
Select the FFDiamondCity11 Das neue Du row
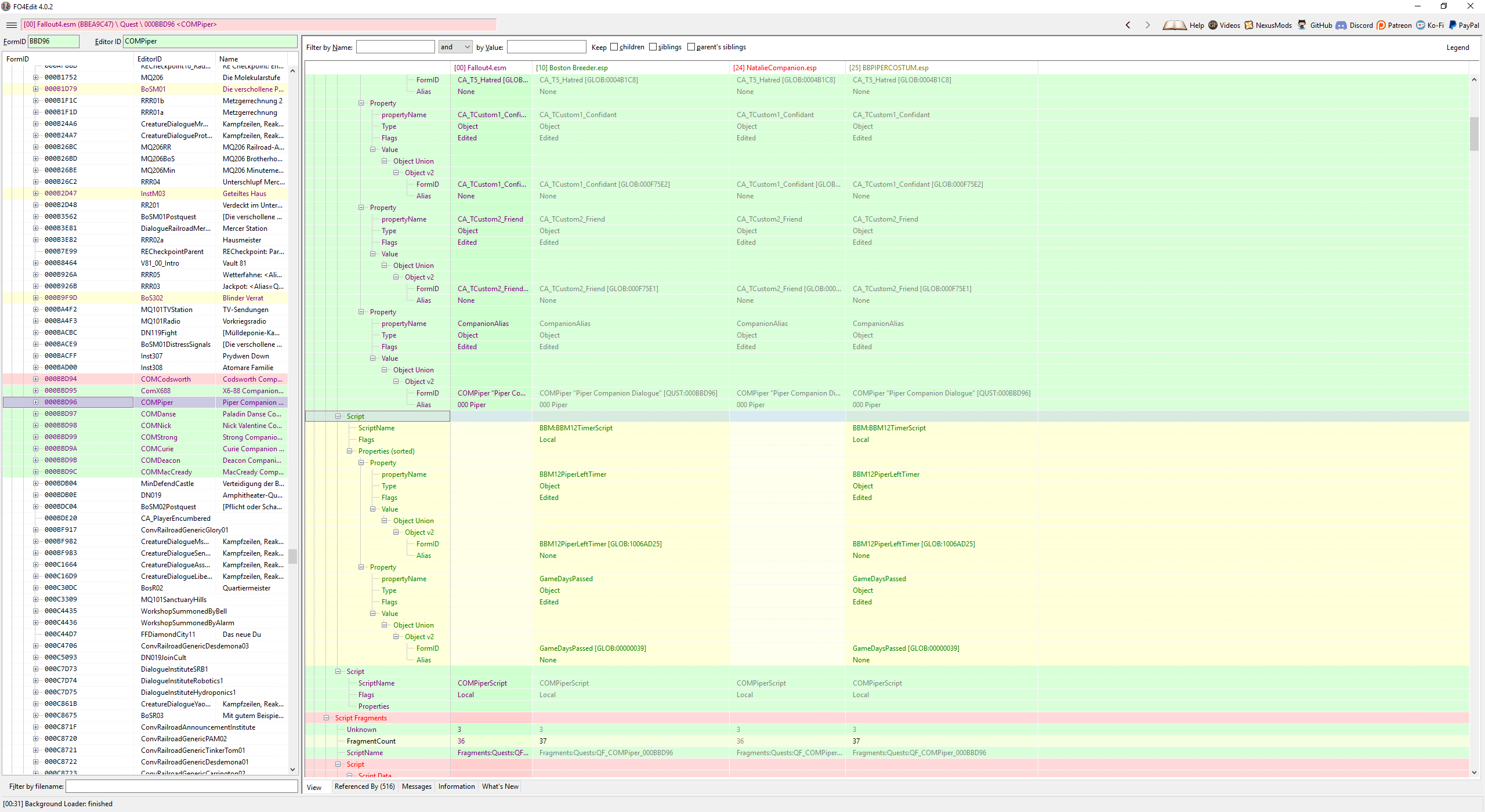[145, 634]
